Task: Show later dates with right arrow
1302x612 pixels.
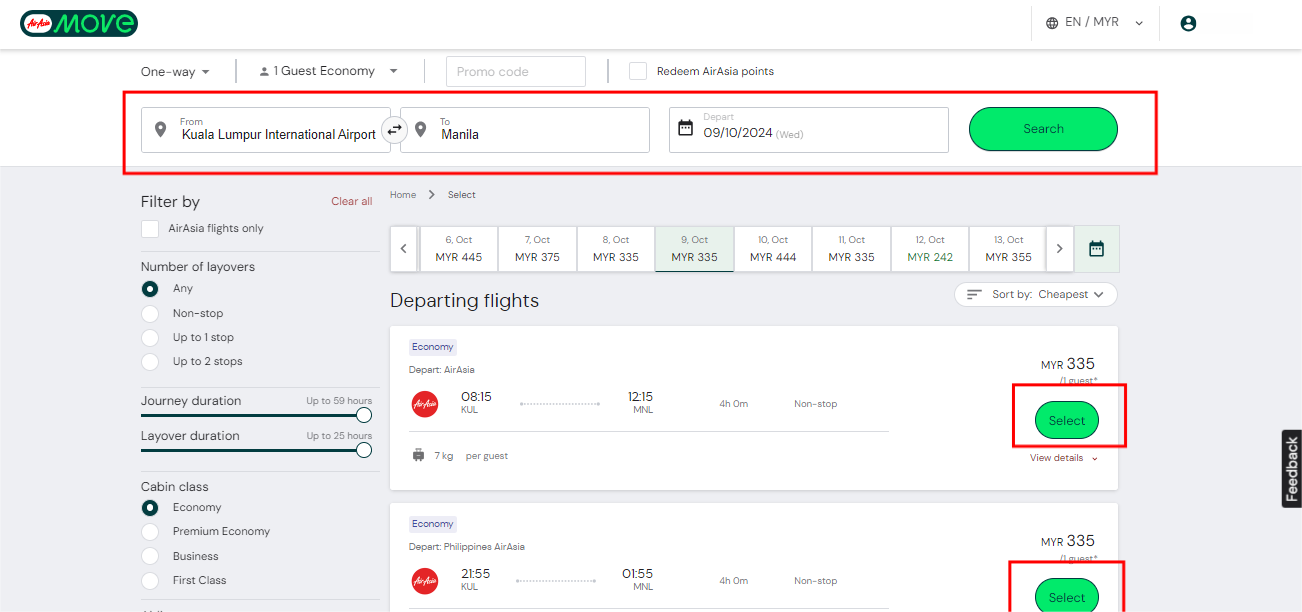Action: (1059, 249)
